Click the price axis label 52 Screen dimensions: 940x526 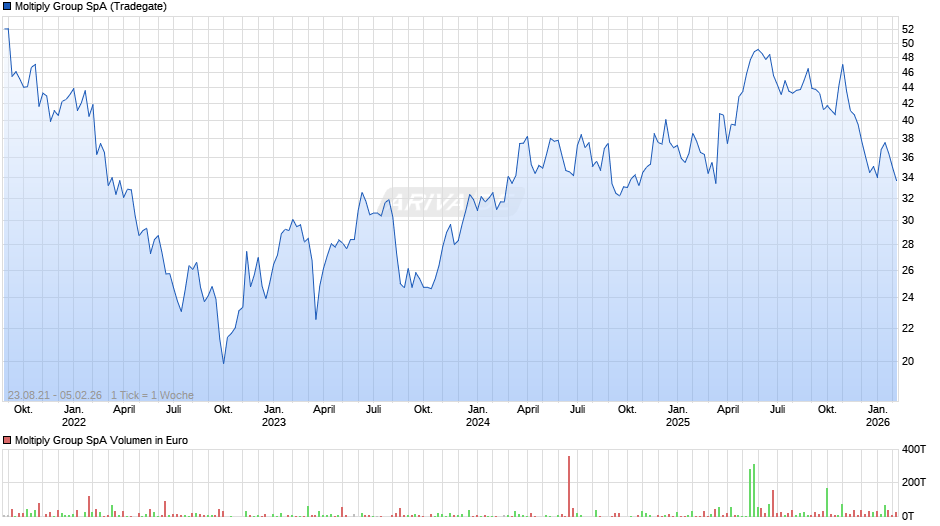tap(908, 29)
